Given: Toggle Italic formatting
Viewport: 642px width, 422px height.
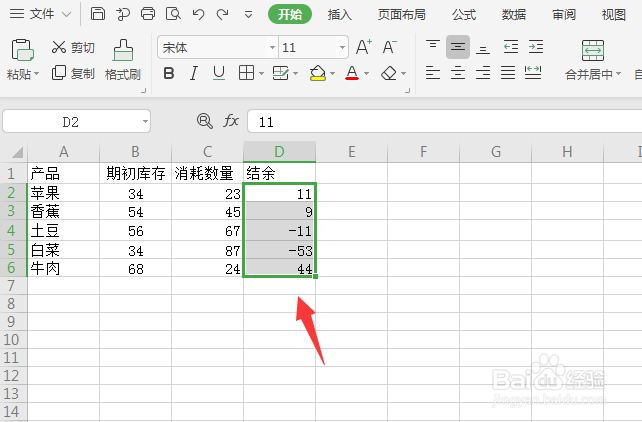Looking at the screenshot, I should (194, 74).
